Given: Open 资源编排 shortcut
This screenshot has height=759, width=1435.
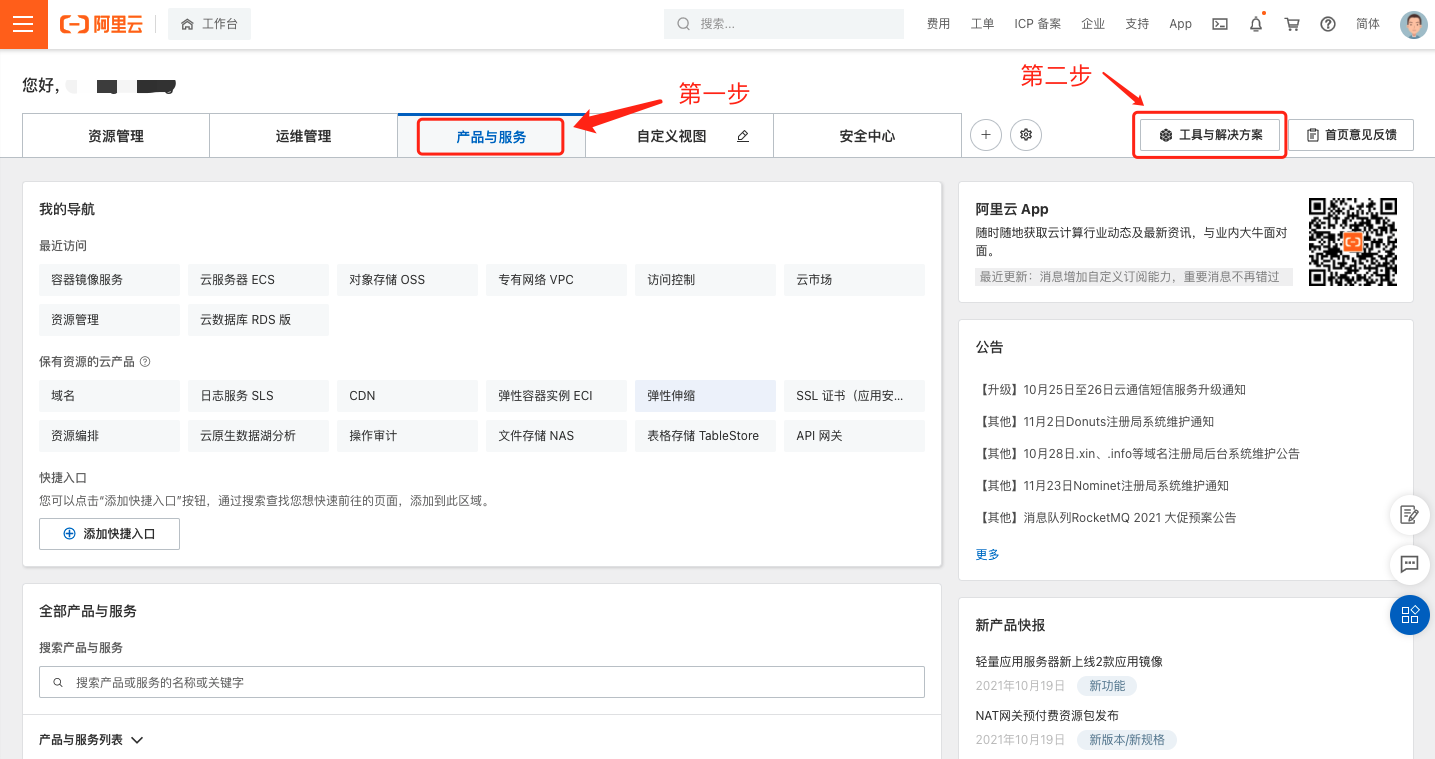Looking at the screenshot, I should tap(110, 436).
